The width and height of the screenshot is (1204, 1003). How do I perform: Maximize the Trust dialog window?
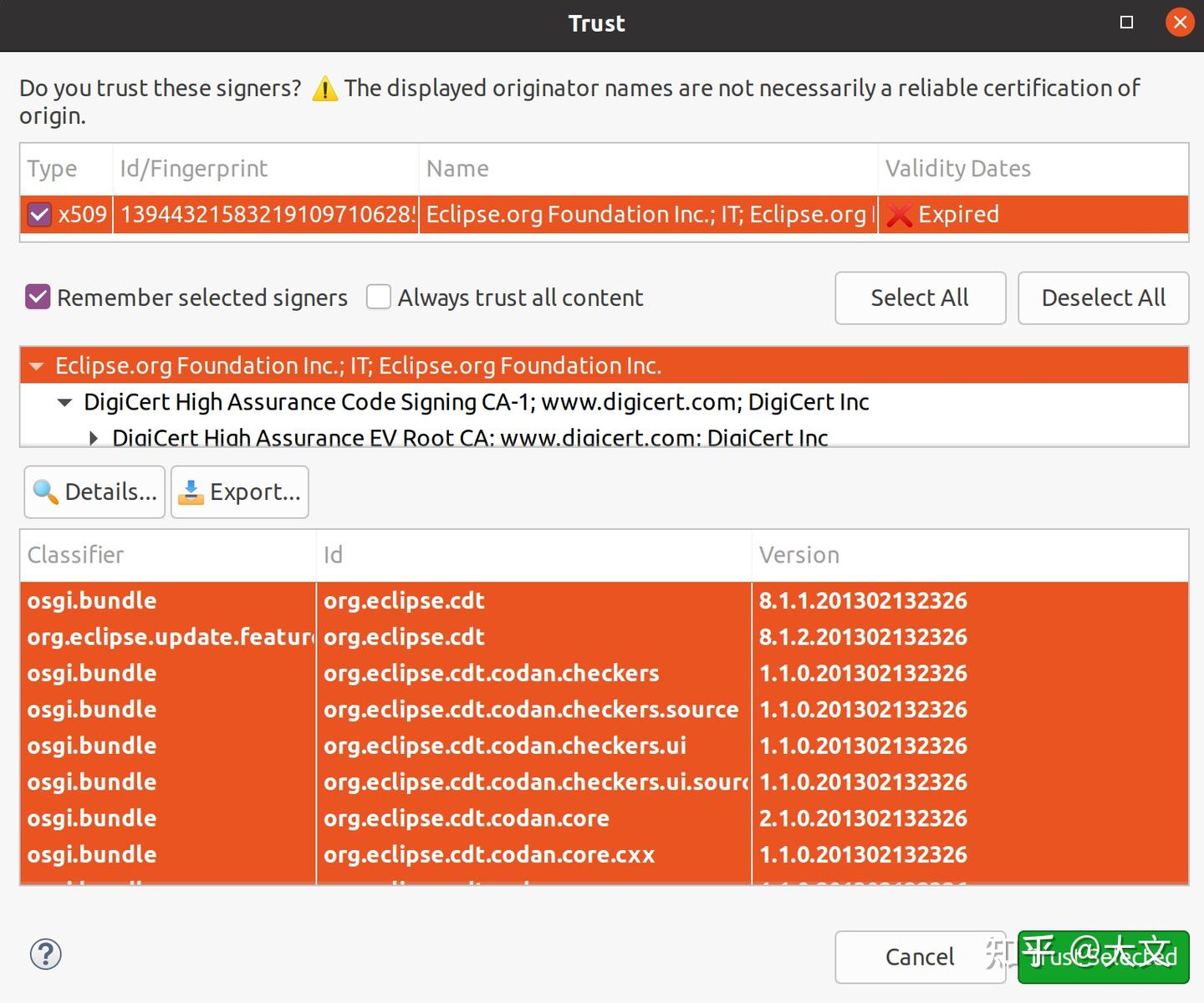coord(1126,23)
